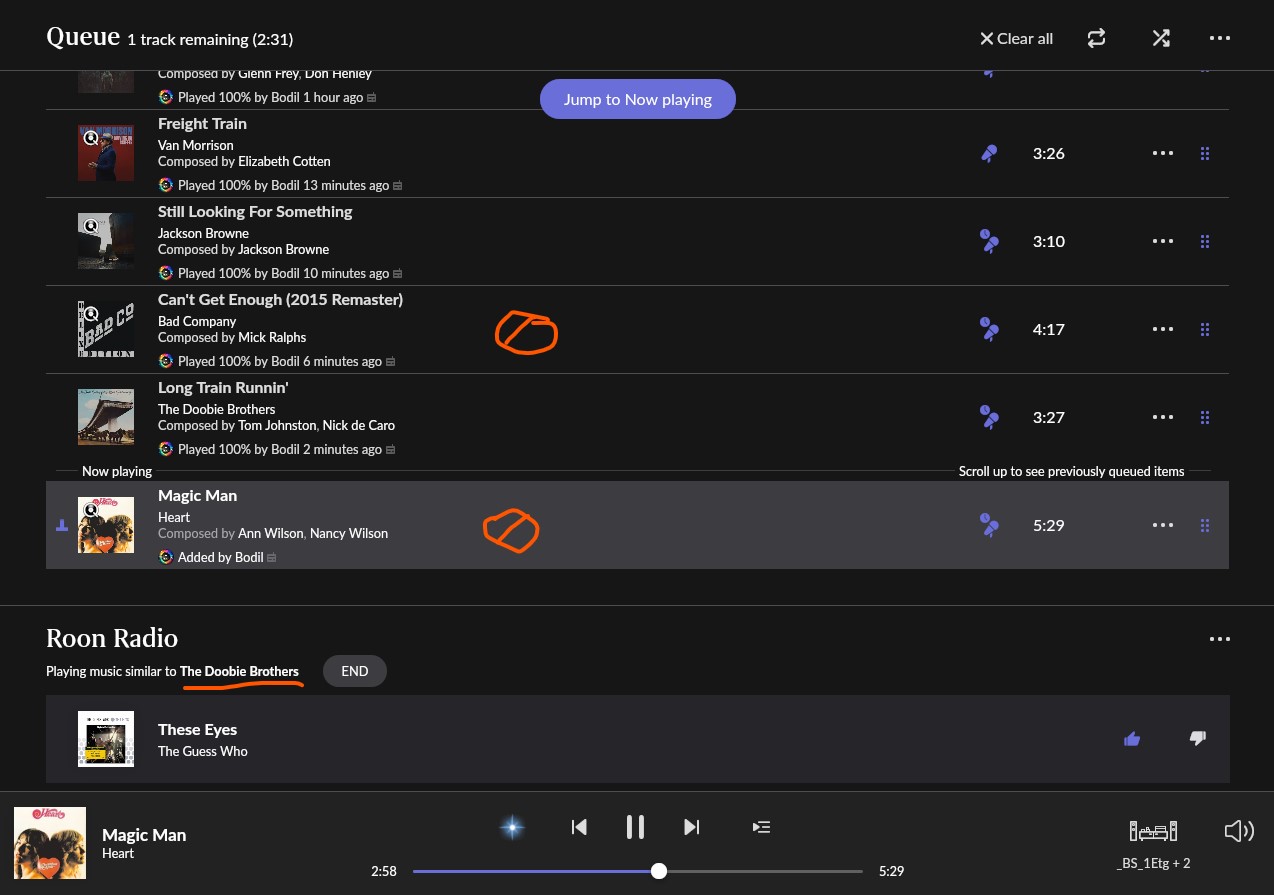The width and height of the screenshot is (1274, 895).
Task: Open composer Mick Ralphs
Action: 272,337
